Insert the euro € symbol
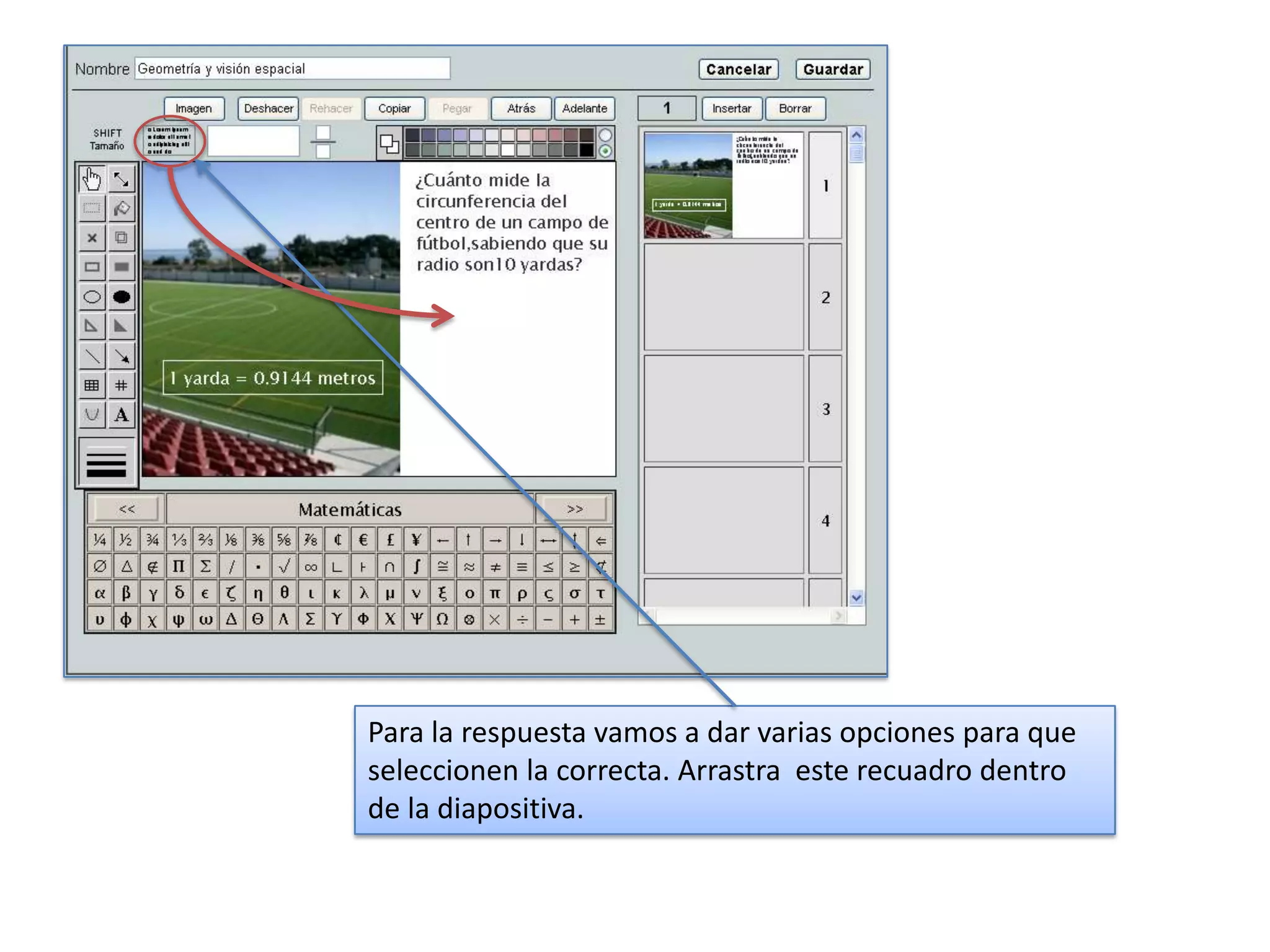The height and width of the screenshot is (952, 1270). click(x=363, y=540)
